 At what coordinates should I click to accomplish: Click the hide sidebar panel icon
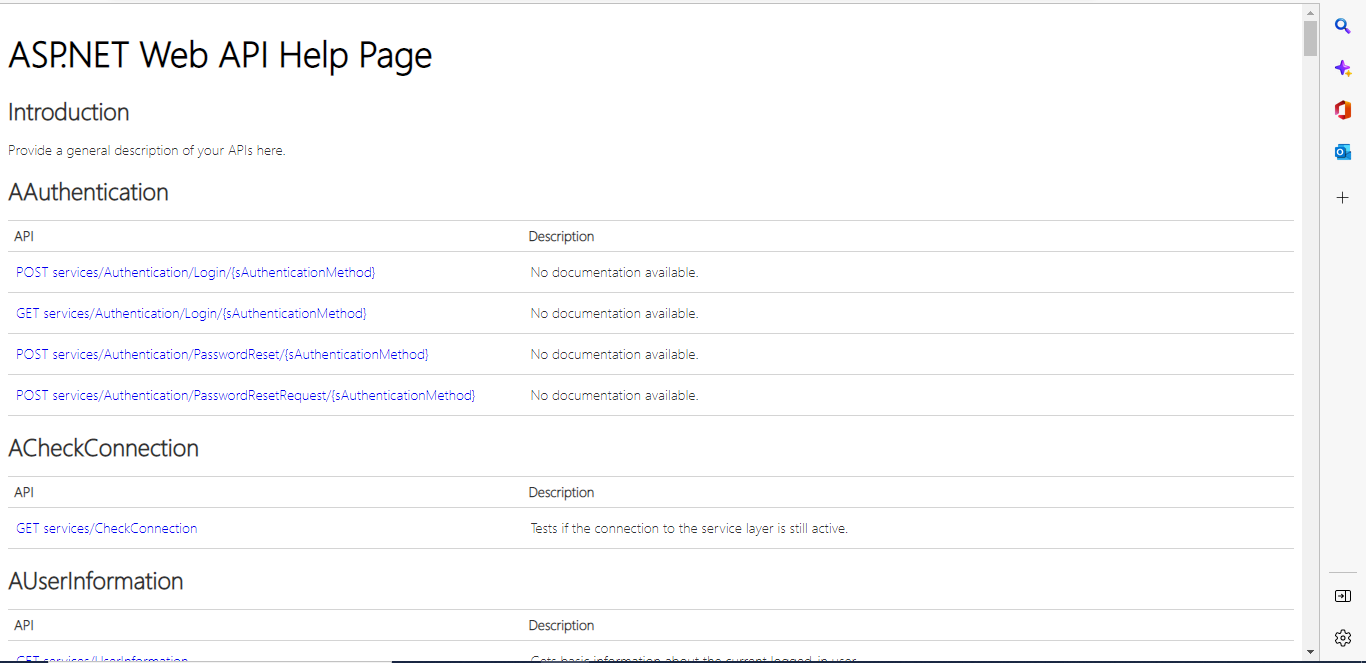[x=1343, y=596]
